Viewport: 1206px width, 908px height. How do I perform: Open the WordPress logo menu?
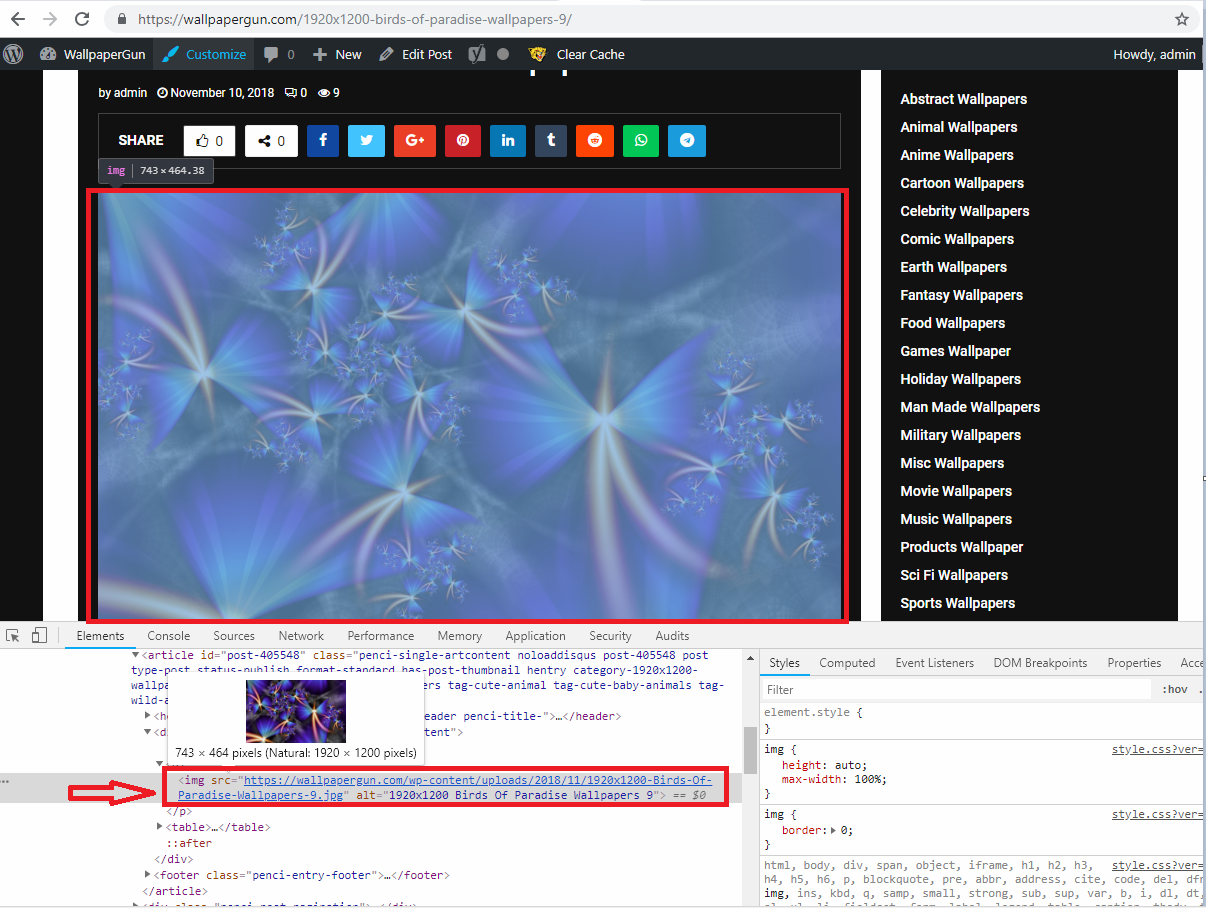(13, 54)
